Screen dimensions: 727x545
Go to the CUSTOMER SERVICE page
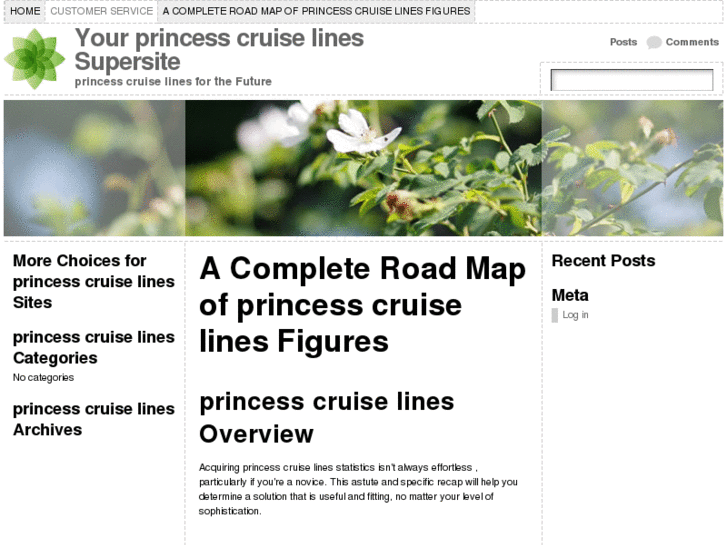point(102,11)
